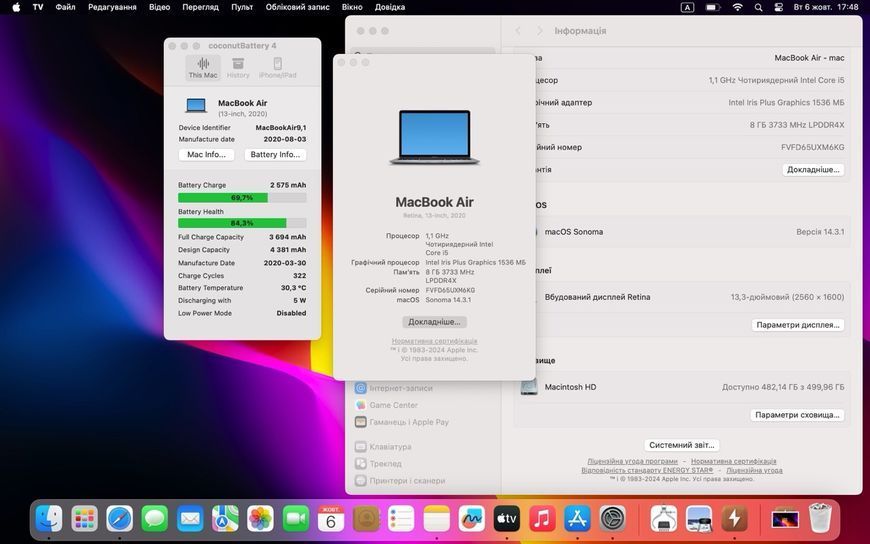Click the Battery Health progress bar
Viewport: 870px width, 544px height.
coord(242,223)
